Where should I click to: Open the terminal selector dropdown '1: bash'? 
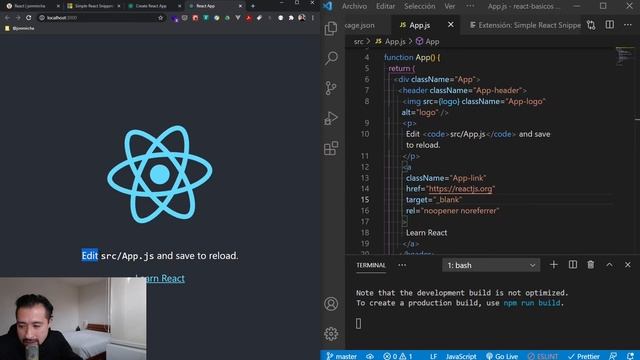(x=491, y=265)
